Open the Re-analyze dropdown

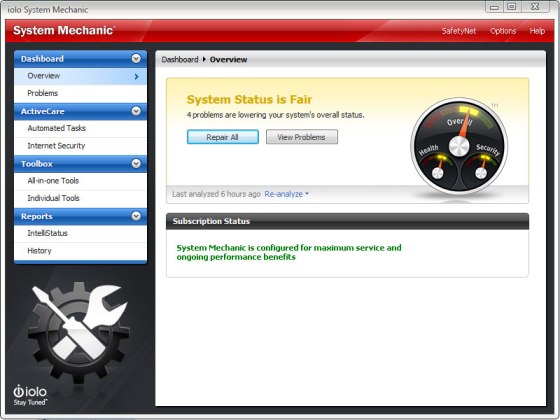(x=286, y=194)
